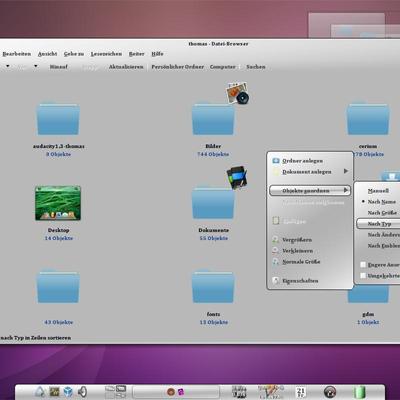Select the Bilder folder icon
This screenshot has width=400, height=400.
pos(213,119)
